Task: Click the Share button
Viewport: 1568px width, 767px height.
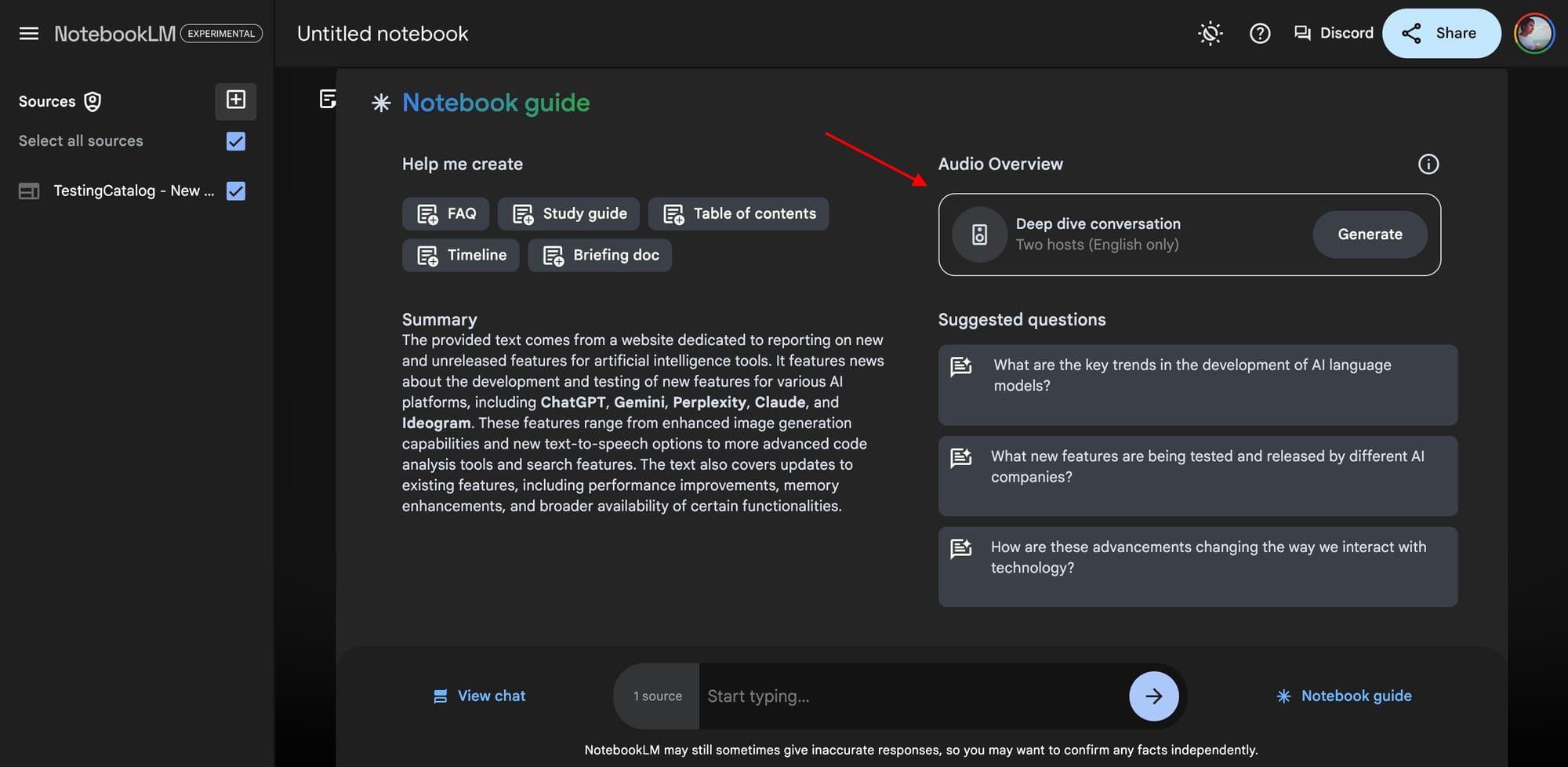Action: (1441, 33)
